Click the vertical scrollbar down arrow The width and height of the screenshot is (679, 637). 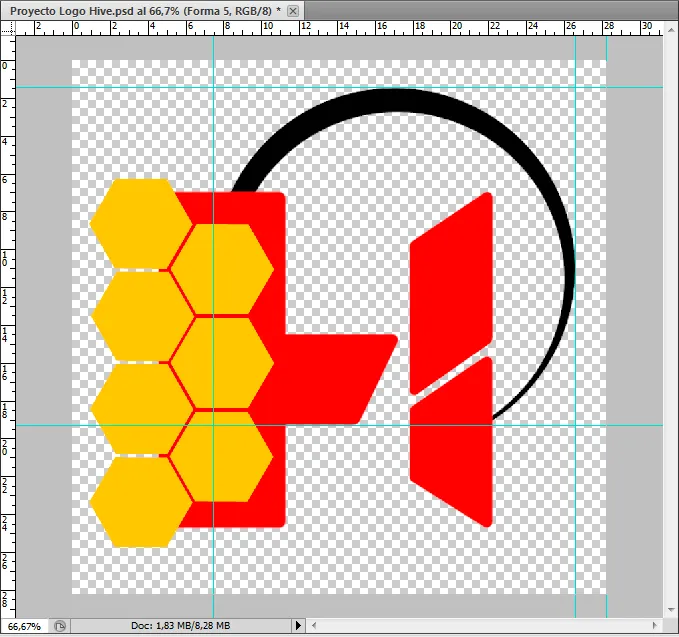coord(671,610)
